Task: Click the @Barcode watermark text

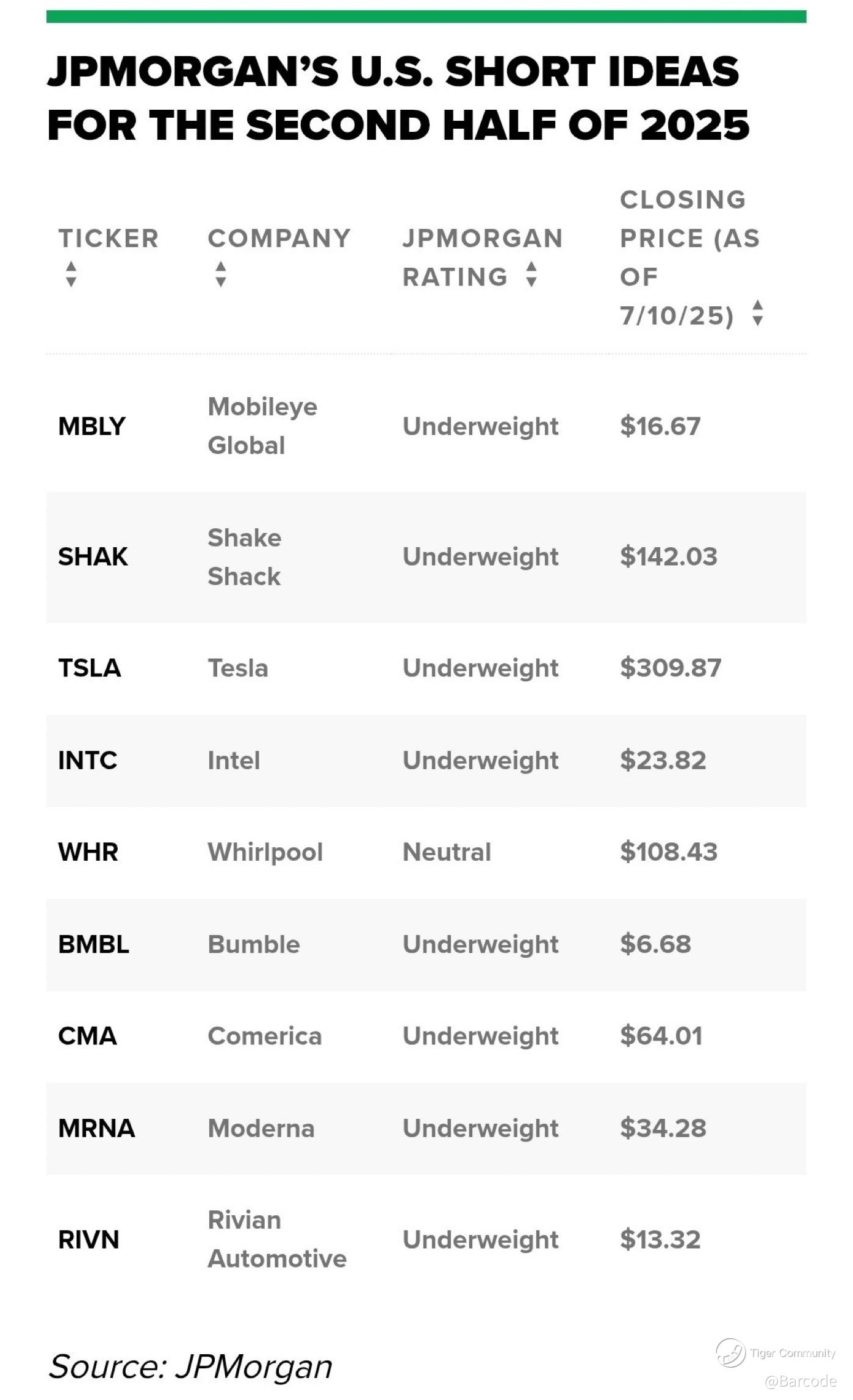Action: click(800, 1382)
